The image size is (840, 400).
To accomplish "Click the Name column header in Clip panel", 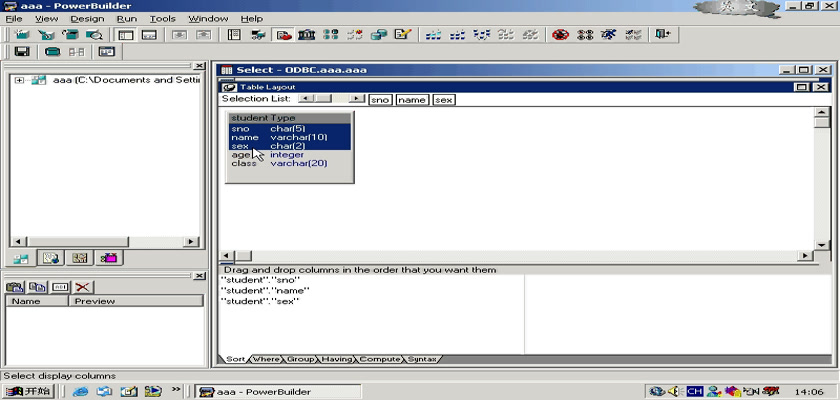I will point(37,301).
